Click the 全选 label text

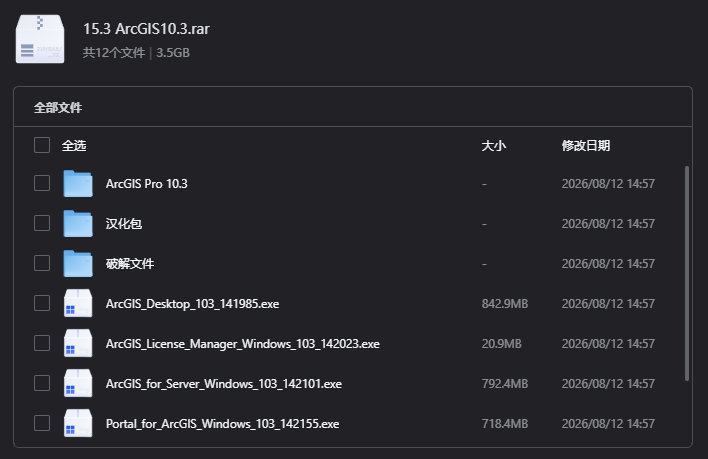[x=74, y=146]
